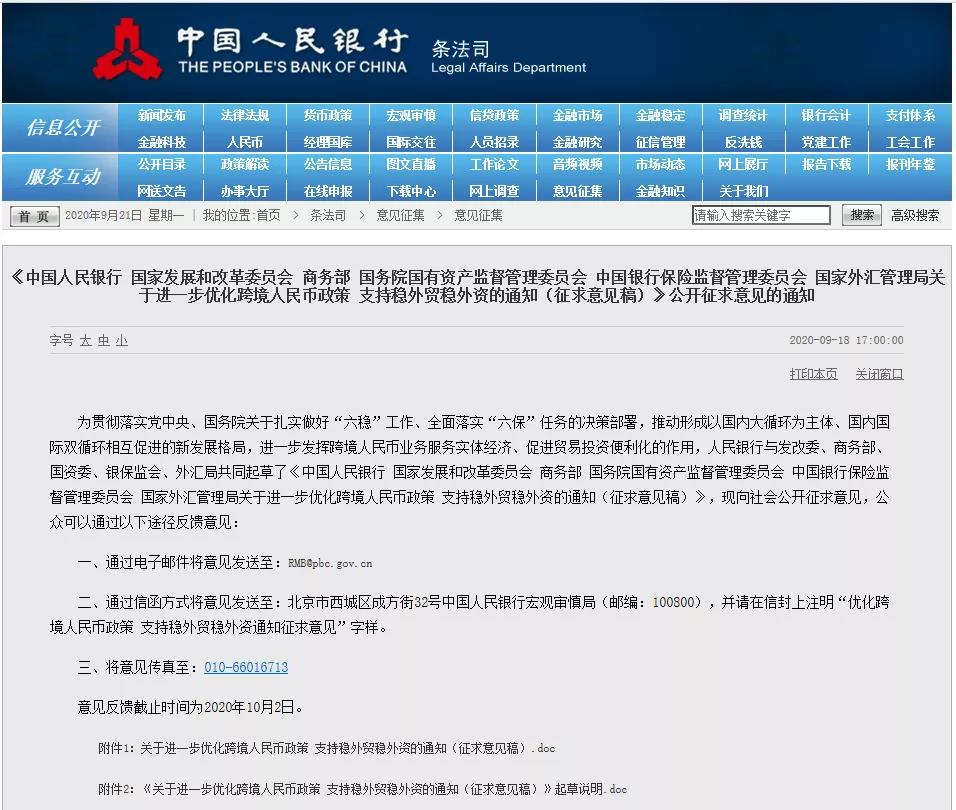Click the 首页 home button
The width and height of the screenshot is (956, 810).
35,216
